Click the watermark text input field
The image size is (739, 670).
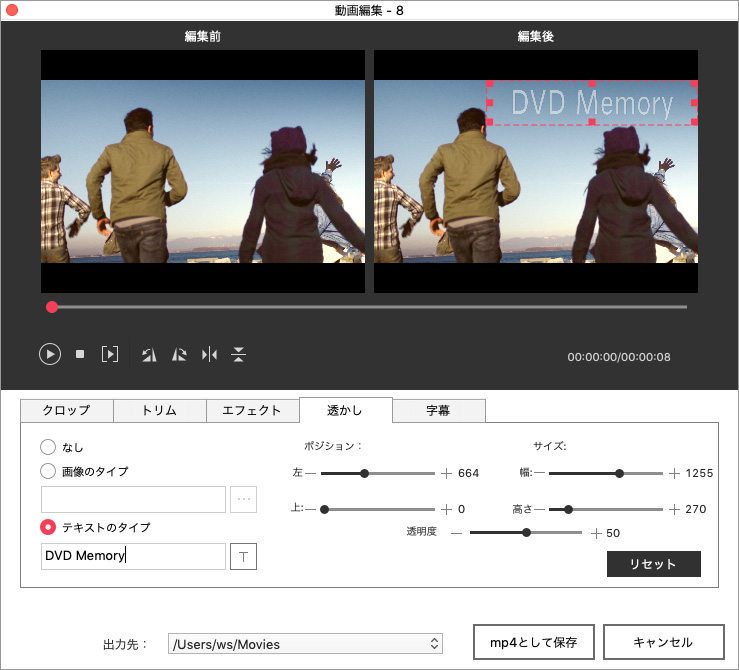133,556
